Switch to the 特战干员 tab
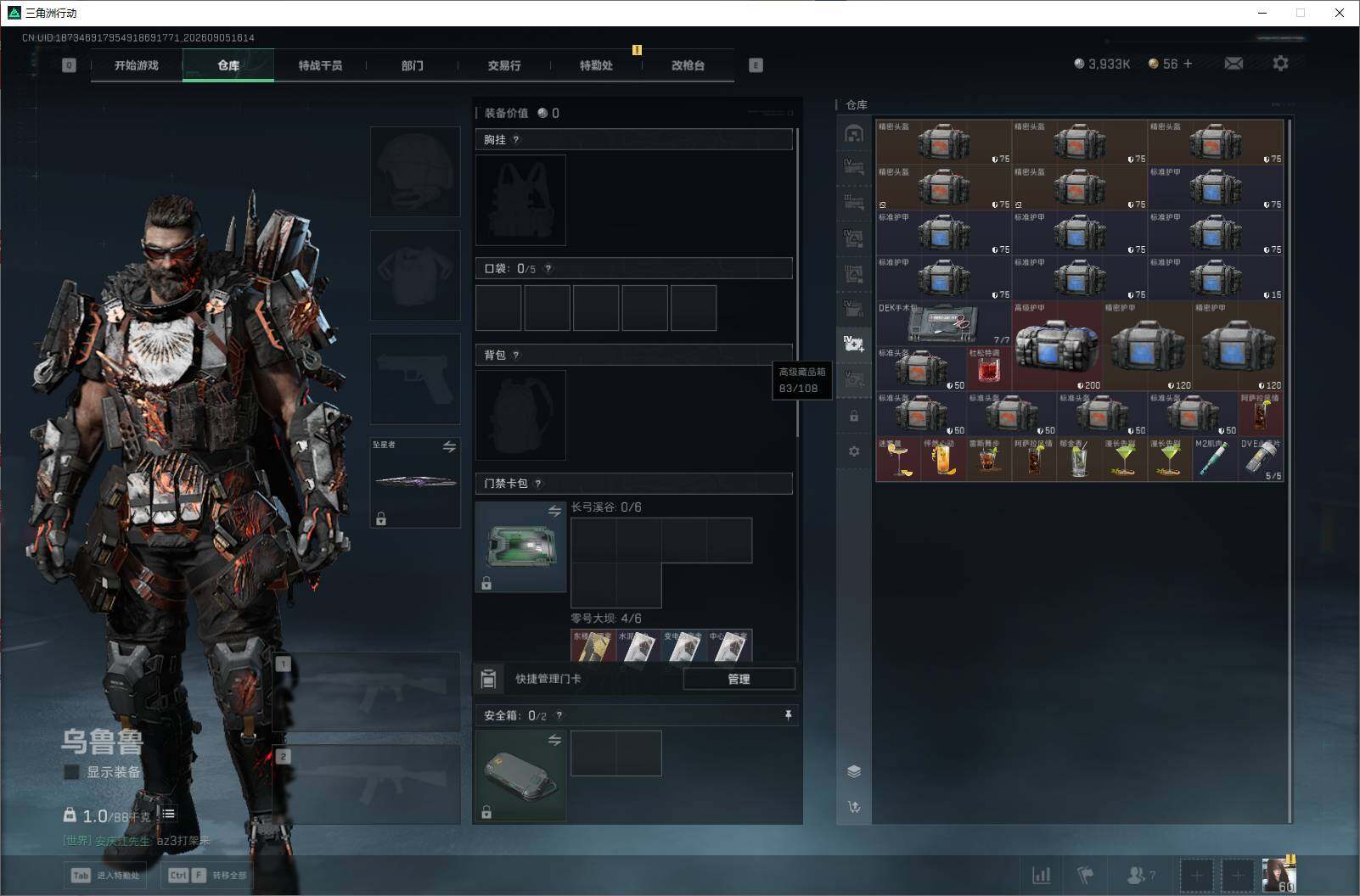The width and height of the screenshot is (1360, 896). tap(320, 65)
